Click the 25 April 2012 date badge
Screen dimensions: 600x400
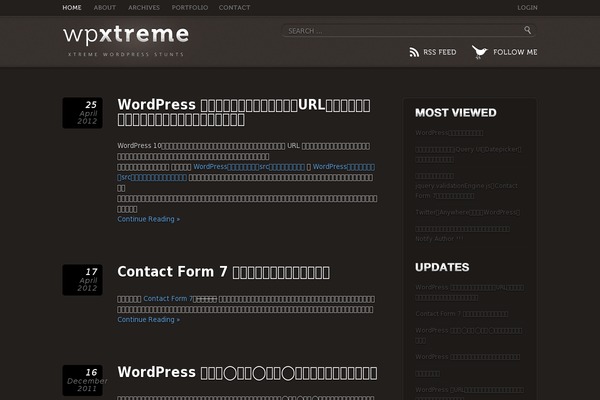82,113
